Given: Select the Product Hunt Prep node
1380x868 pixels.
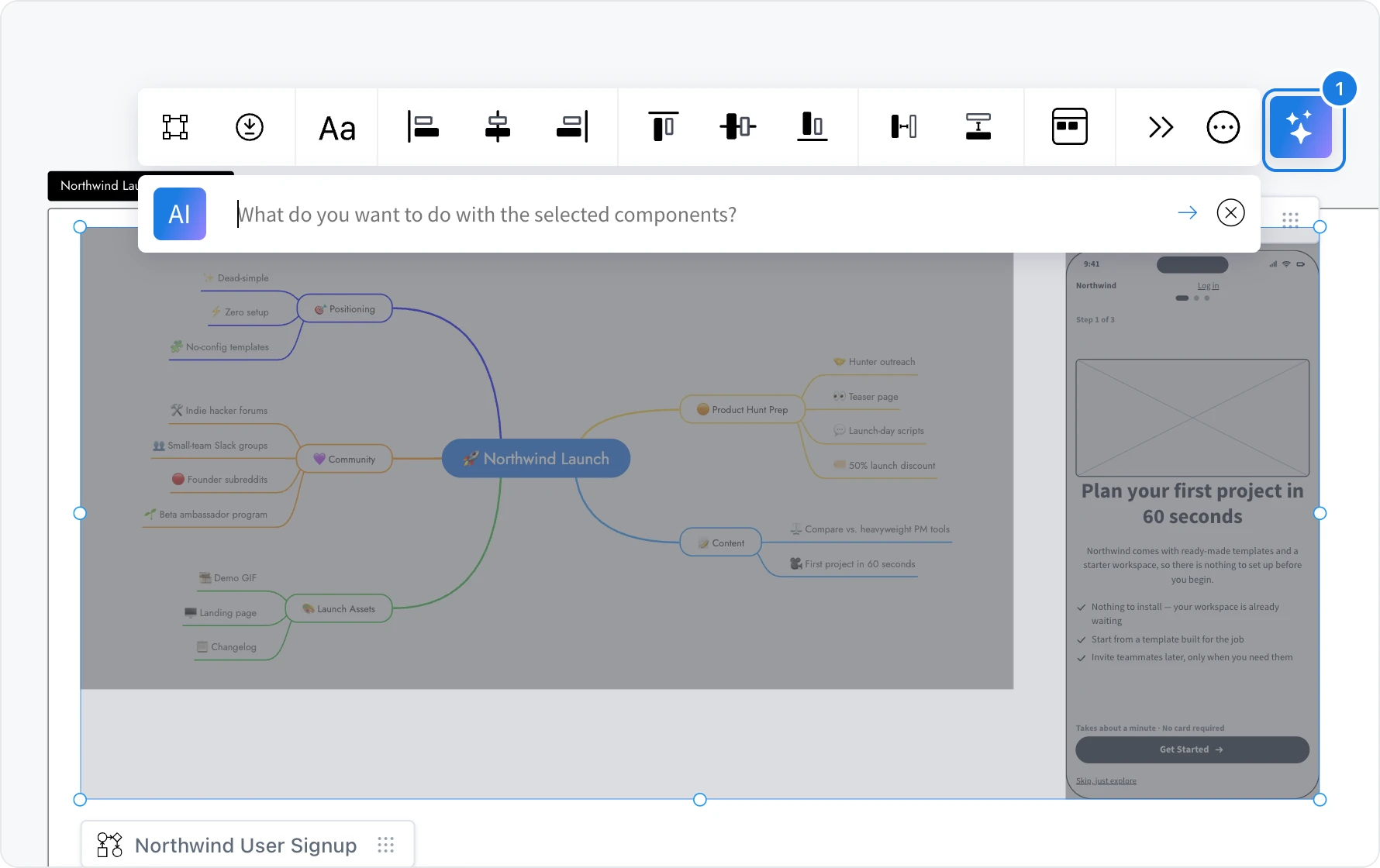Looking at the screenshot, I should (x=742, y=409).
